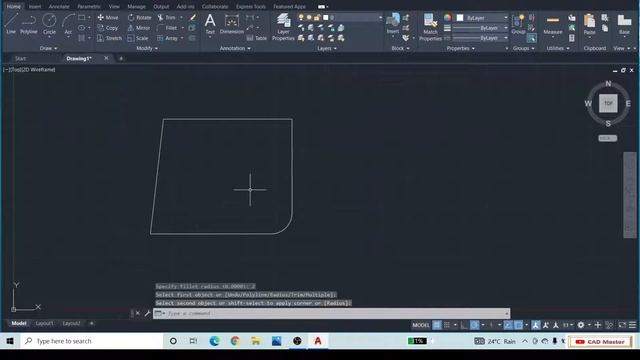Click TOP face of the ViewCube
Image resolution: width=640 pixels, height=360 pixels.
(608, 103)
